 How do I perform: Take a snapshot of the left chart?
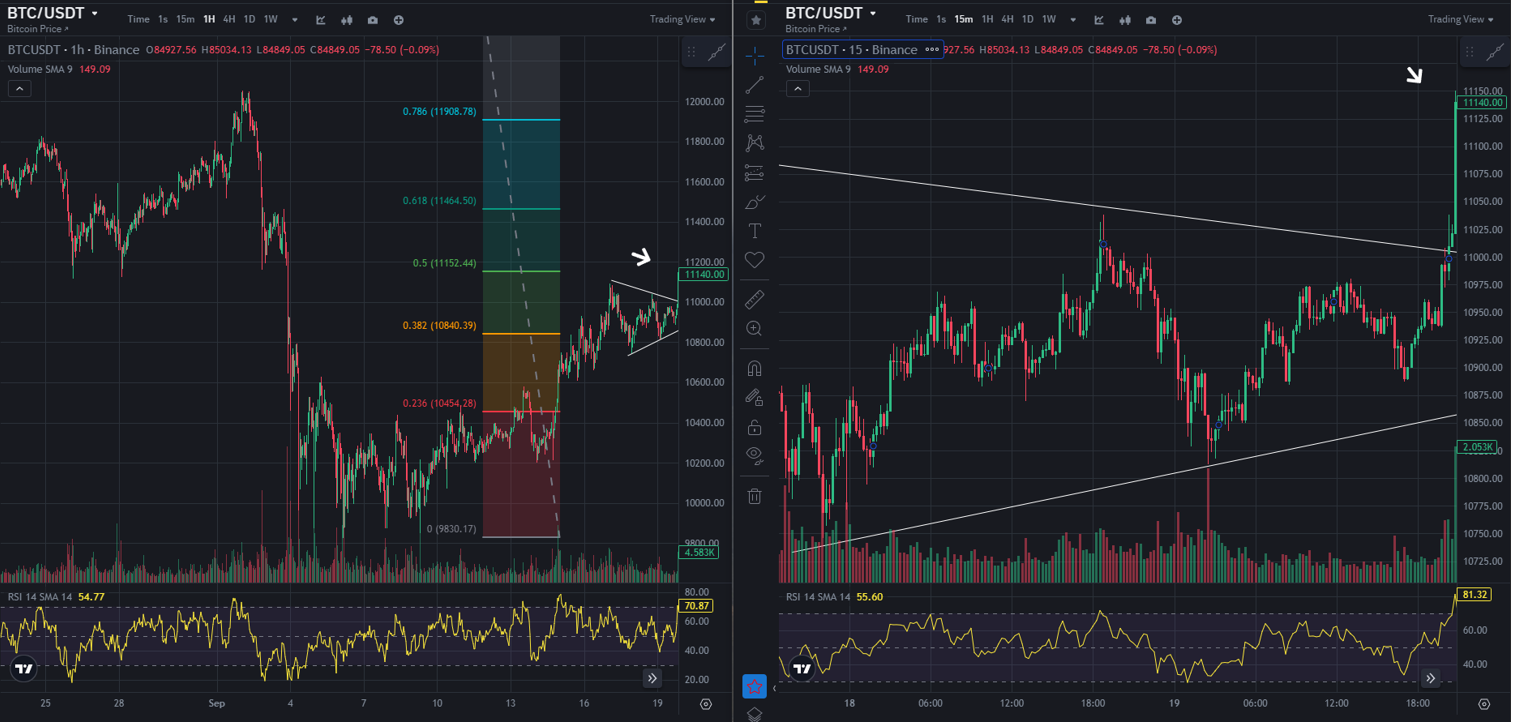point(373,20)
